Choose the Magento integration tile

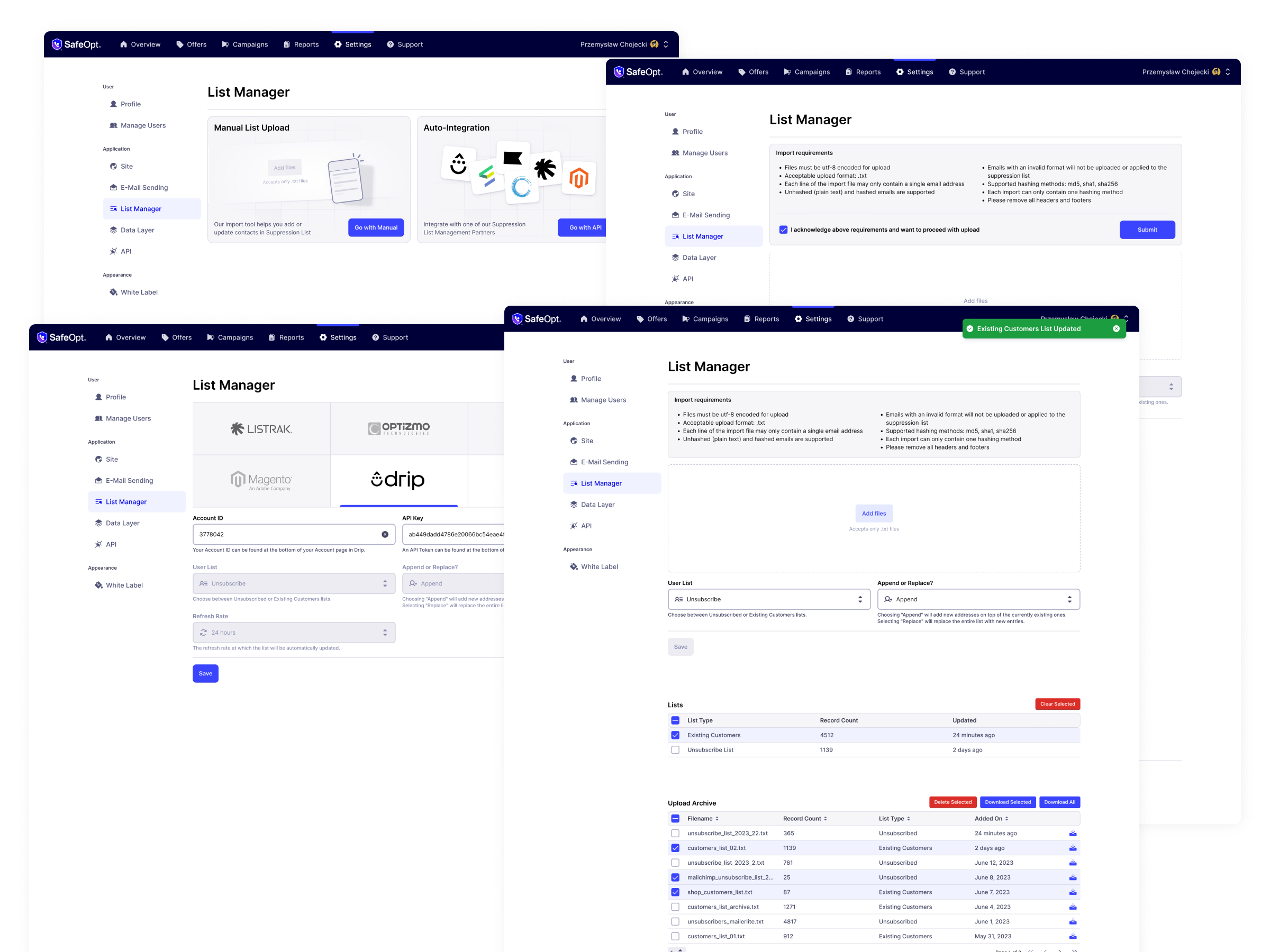point(261,480)
